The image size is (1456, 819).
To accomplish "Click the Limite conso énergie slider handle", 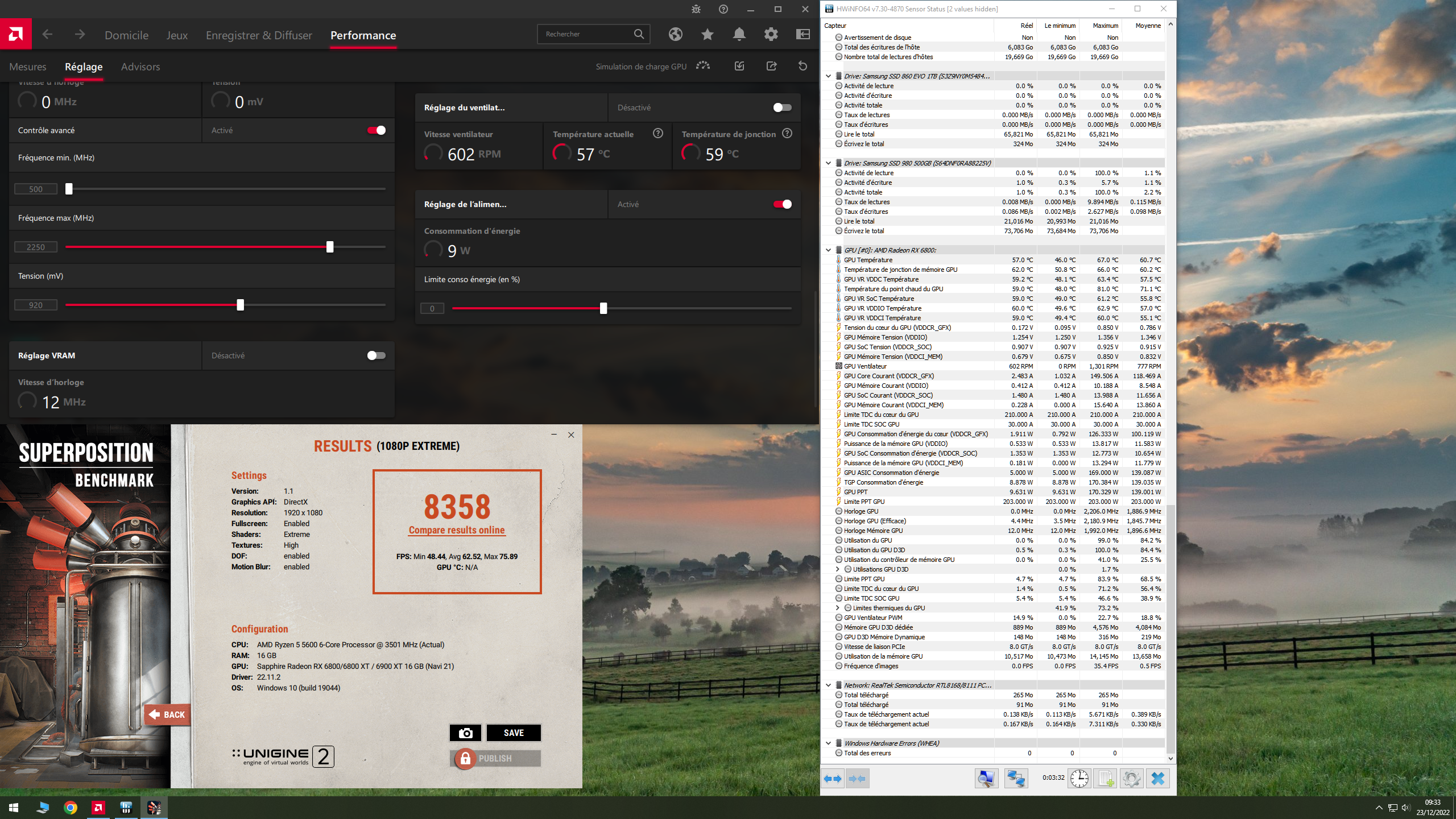I will (x=603, y=308).
